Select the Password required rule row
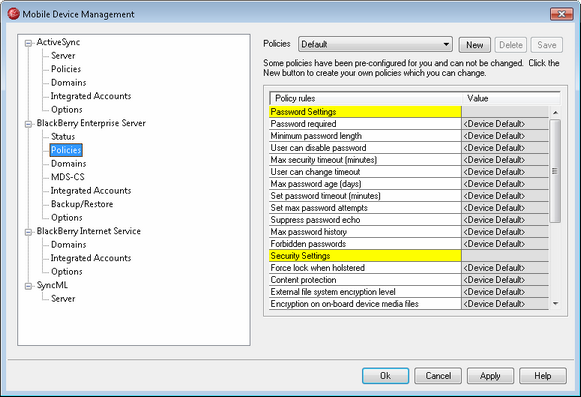Screen dimensions: 581x397 [x=409, y=124]
